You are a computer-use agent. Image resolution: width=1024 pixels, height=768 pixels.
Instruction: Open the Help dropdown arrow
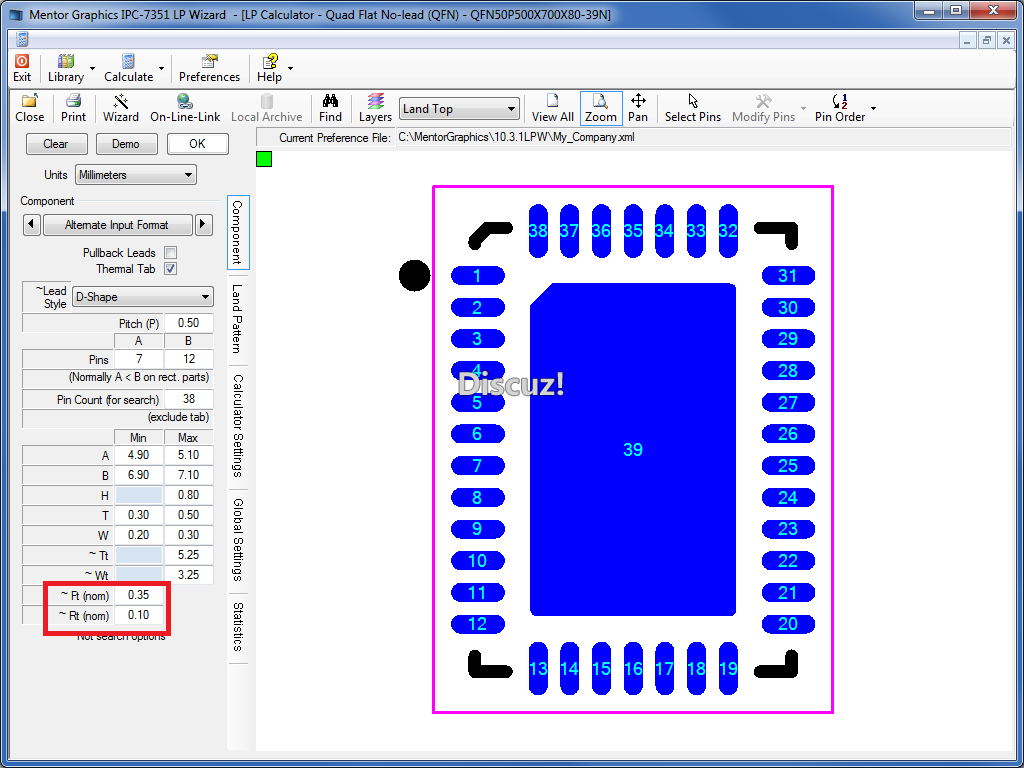coord(290,68)
